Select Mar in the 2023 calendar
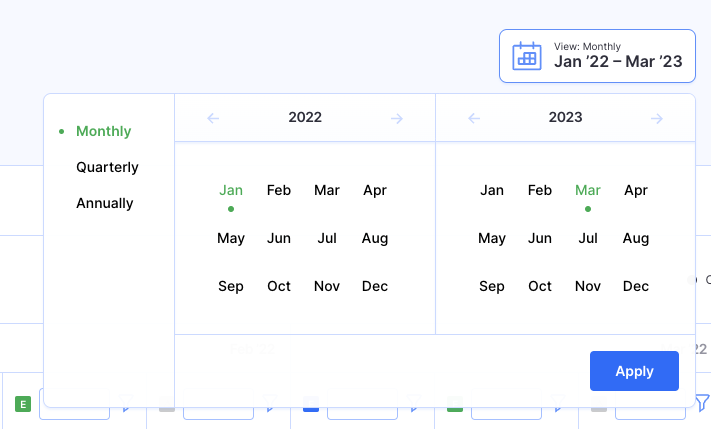Viewport: 711px width, 429px height. 588,190
